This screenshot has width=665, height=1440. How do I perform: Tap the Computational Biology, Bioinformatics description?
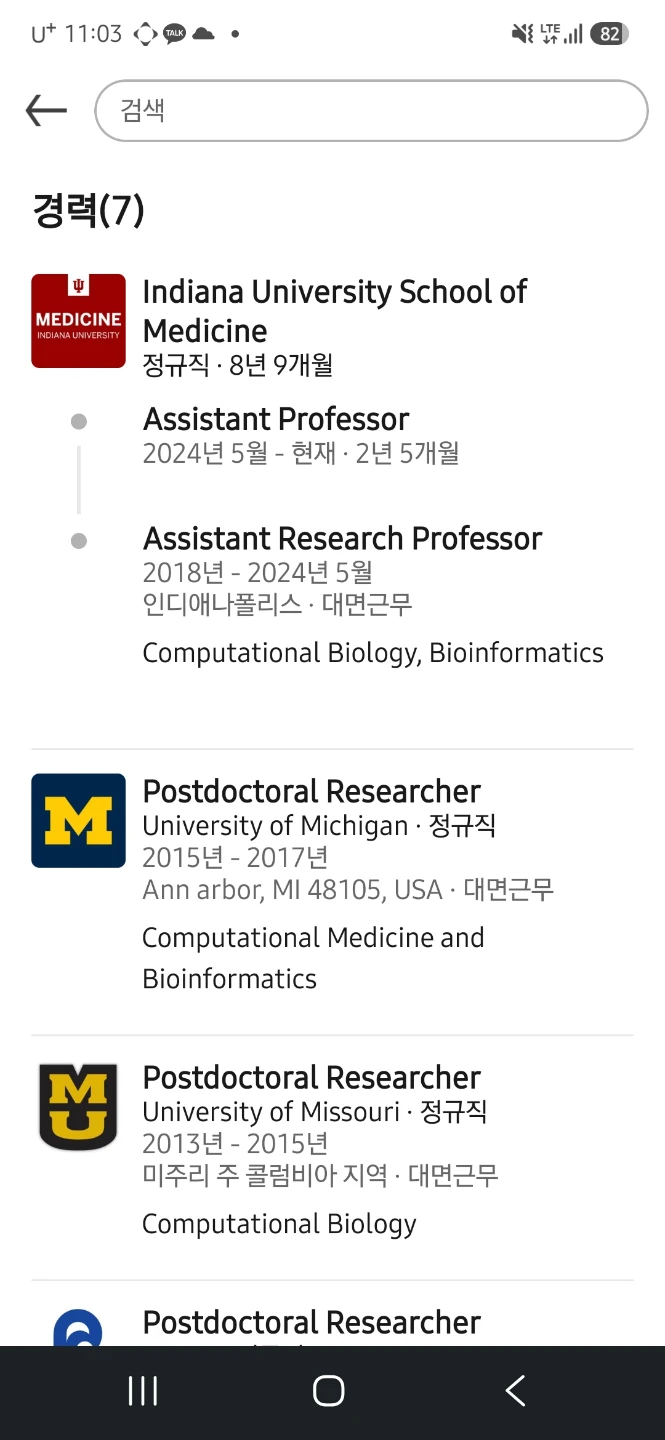pyautogui.click(x=373, y=653)
